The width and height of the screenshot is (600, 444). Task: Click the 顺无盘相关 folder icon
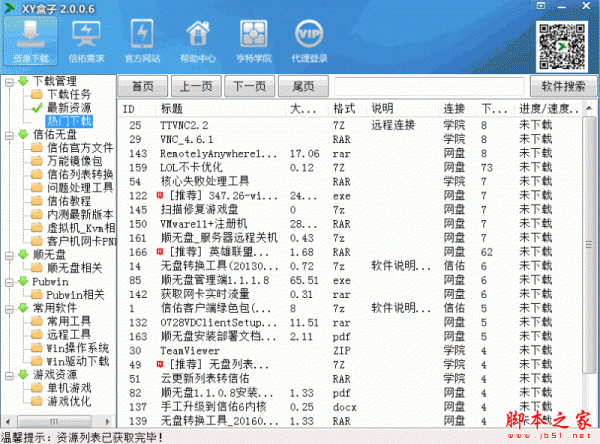37,268
